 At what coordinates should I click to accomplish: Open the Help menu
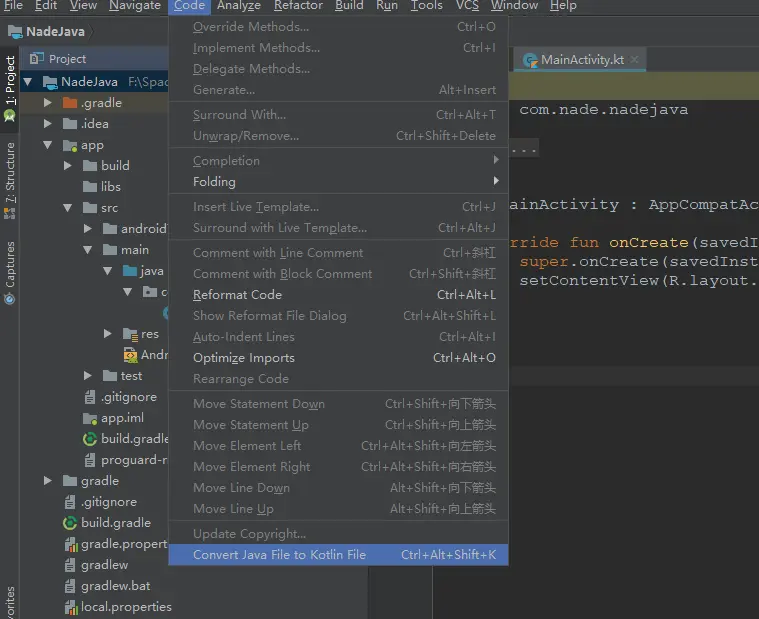[563, 6]
